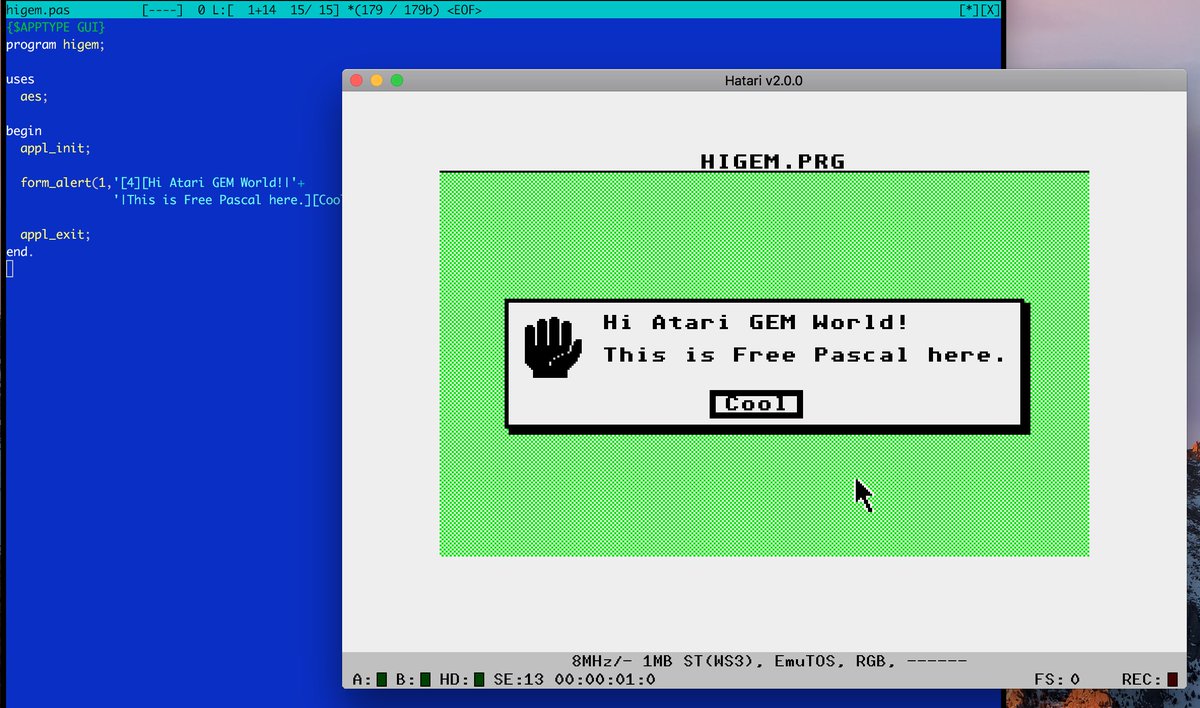Click the '15/ 15]' line counter in header
Image resolution: width=1200 pixels, height=708 pixels.
[x=314, y=9]
